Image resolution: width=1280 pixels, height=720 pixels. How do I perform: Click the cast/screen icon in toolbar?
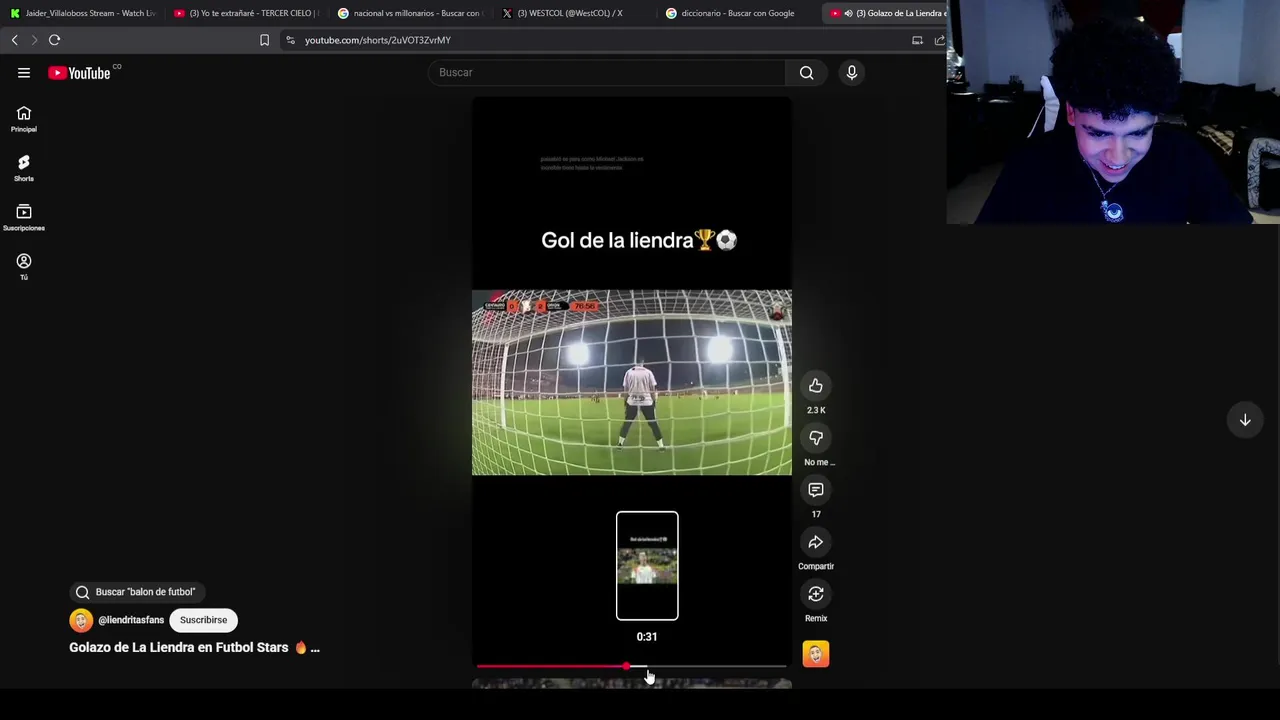click(x=917, y=40)
